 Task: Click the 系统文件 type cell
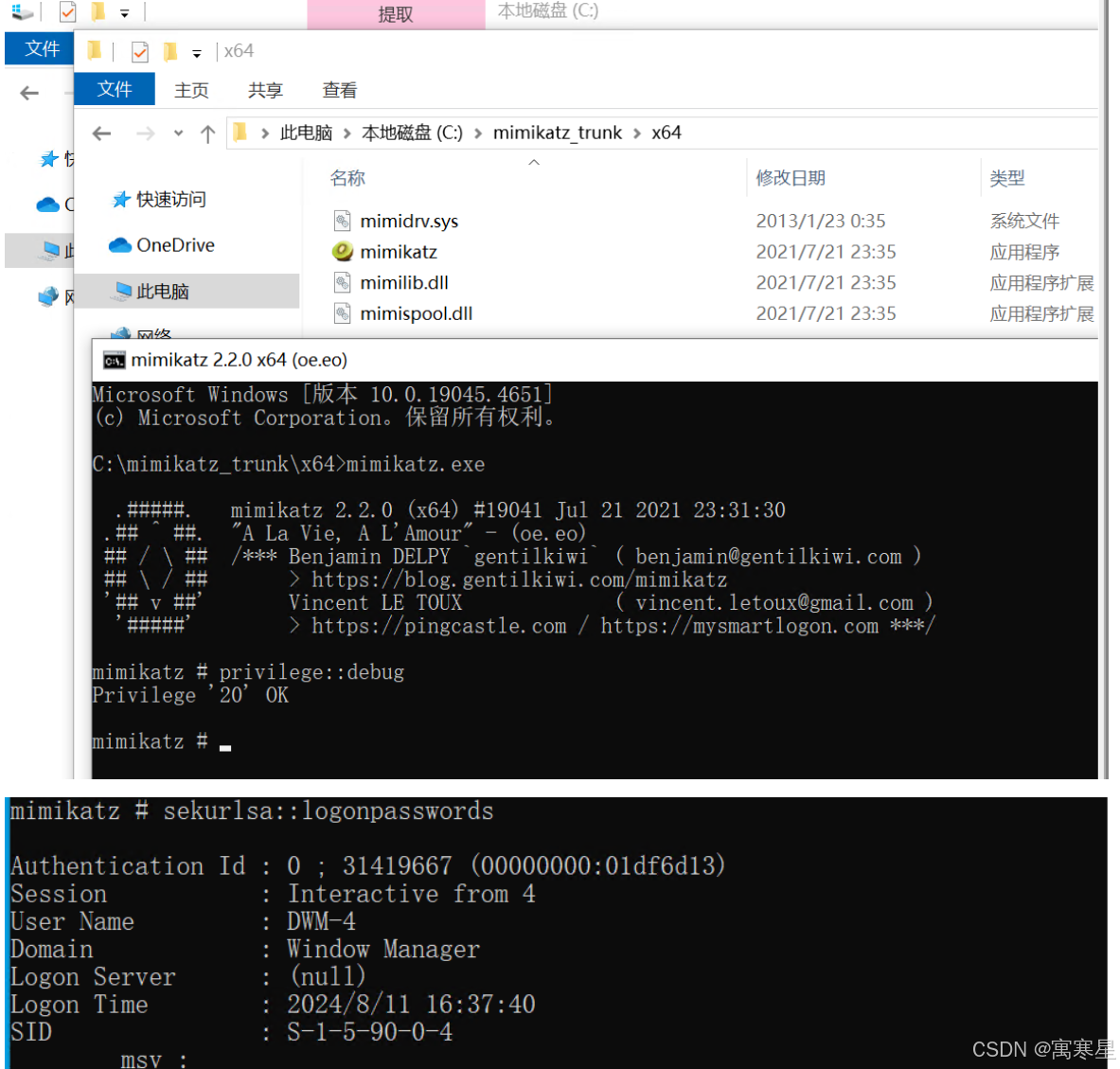coord(1024,221)
